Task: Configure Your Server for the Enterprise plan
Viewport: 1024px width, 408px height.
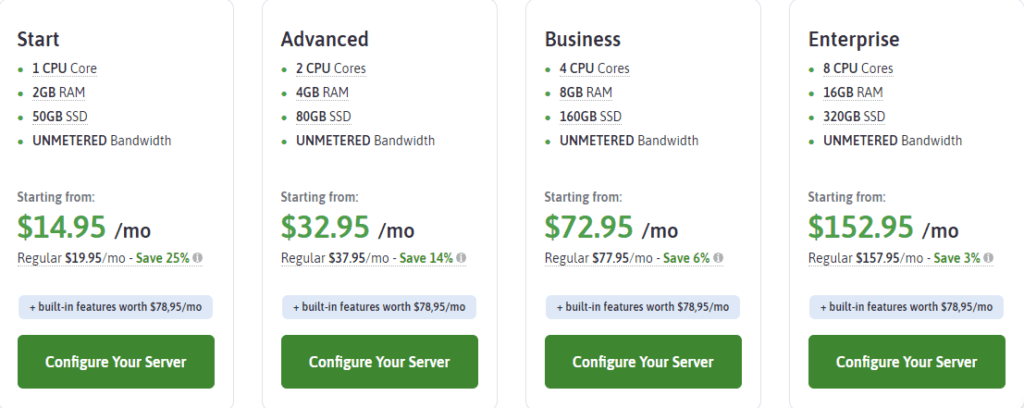Action: (x=906, y=362)
